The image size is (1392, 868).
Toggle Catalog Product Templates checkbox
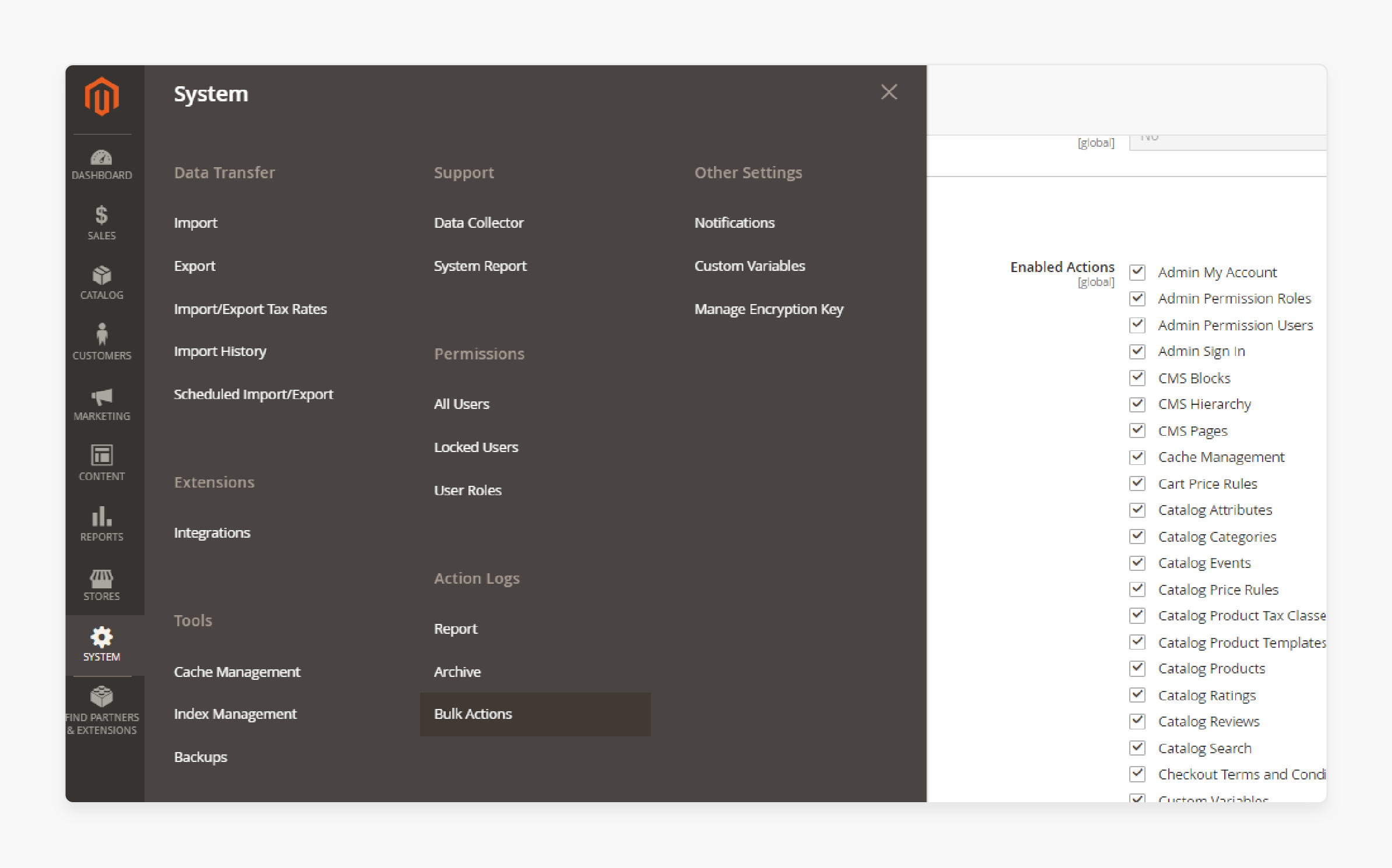(x=1137, y=643)
